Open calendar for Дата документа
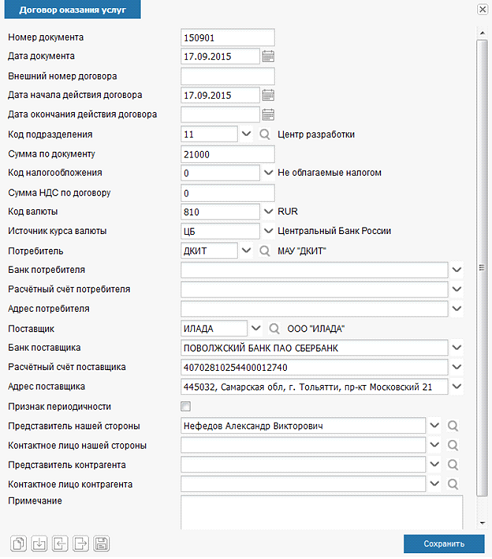The height and width of the screenshot is (559, 492). pyautogui.click(x=268, y=56)
